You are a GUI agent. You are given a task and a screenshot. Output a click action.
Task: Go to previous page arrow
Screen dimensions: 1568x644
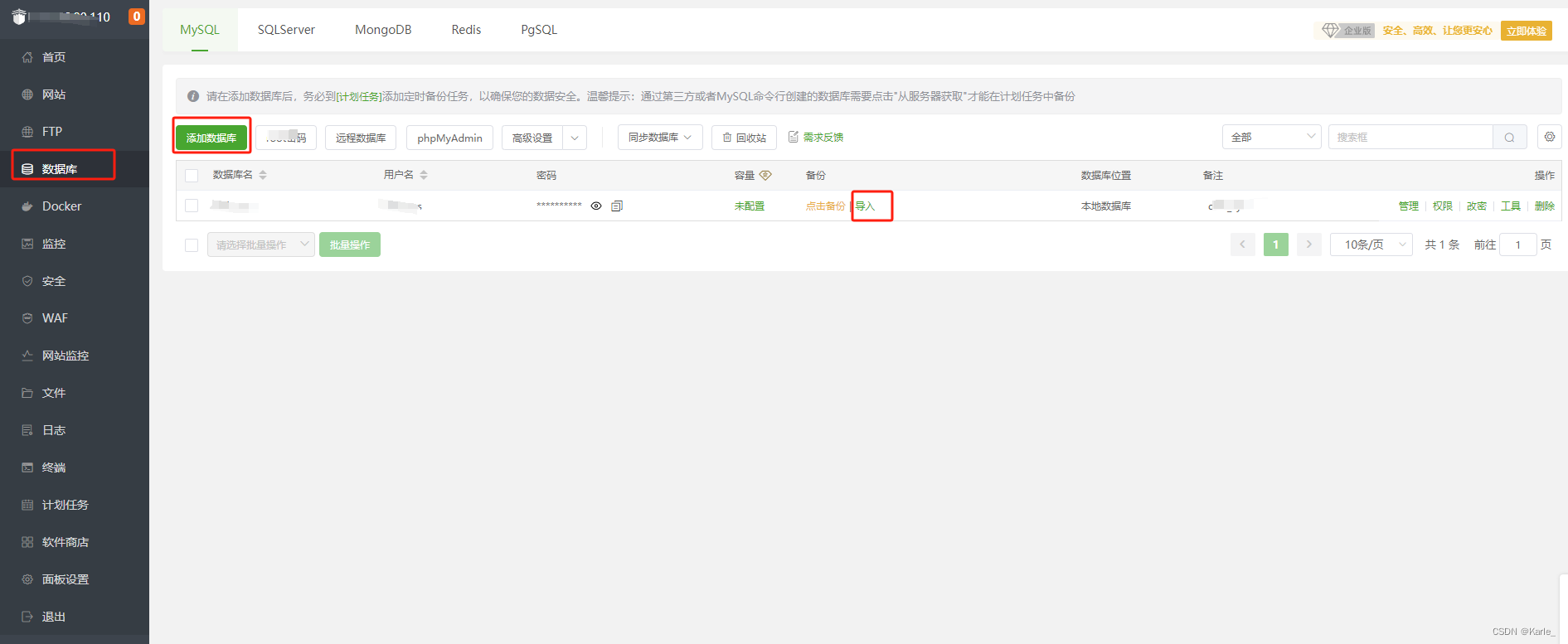click(x=1242, y=245)
